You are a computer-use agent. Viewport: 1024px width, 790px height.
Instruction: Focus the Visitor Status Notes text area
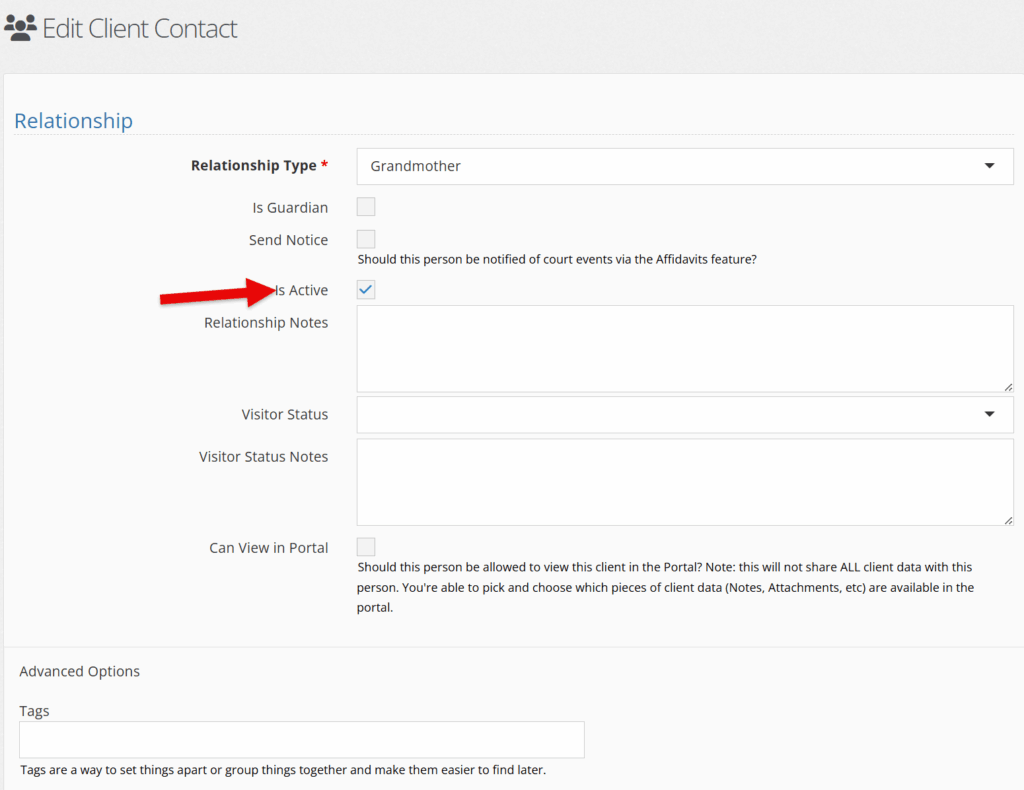684,481
